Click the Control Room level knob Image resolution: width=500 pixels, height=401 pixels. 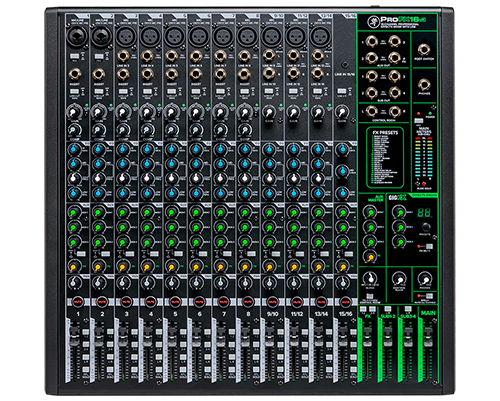398,279
